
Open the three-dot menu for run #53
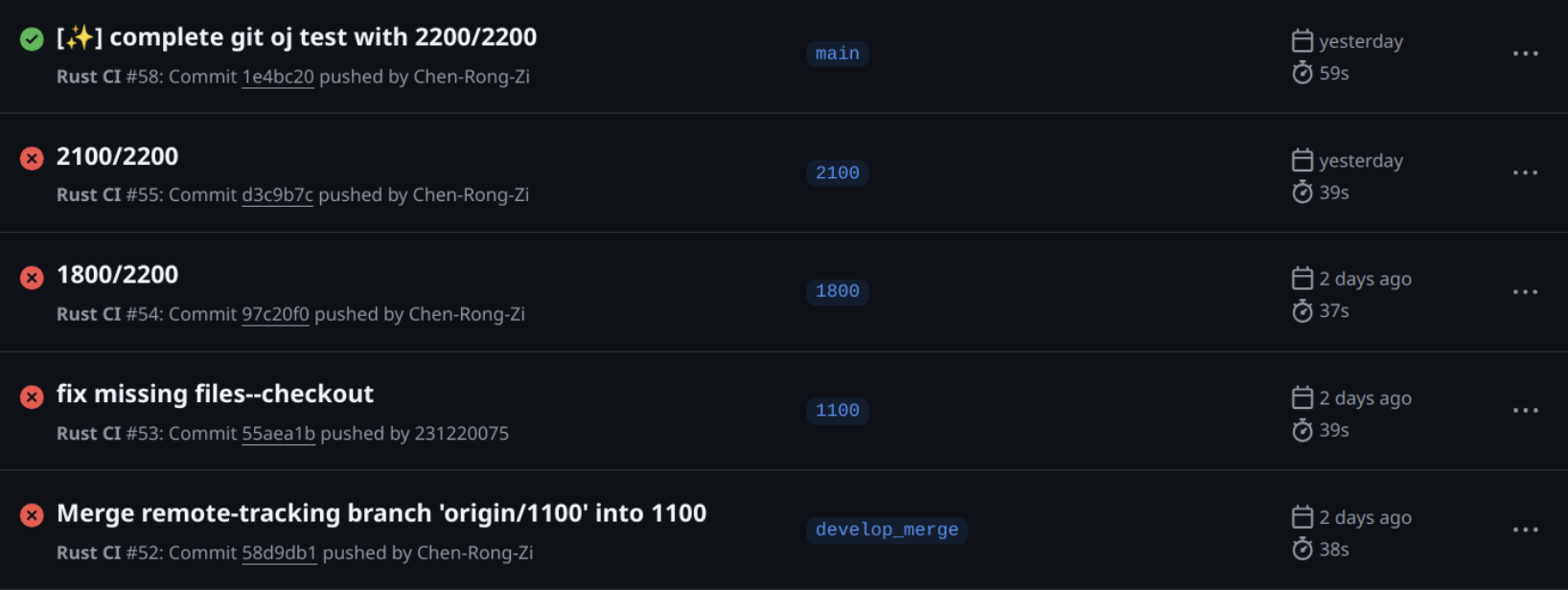pyautogui.click(x=1525, y=410)
